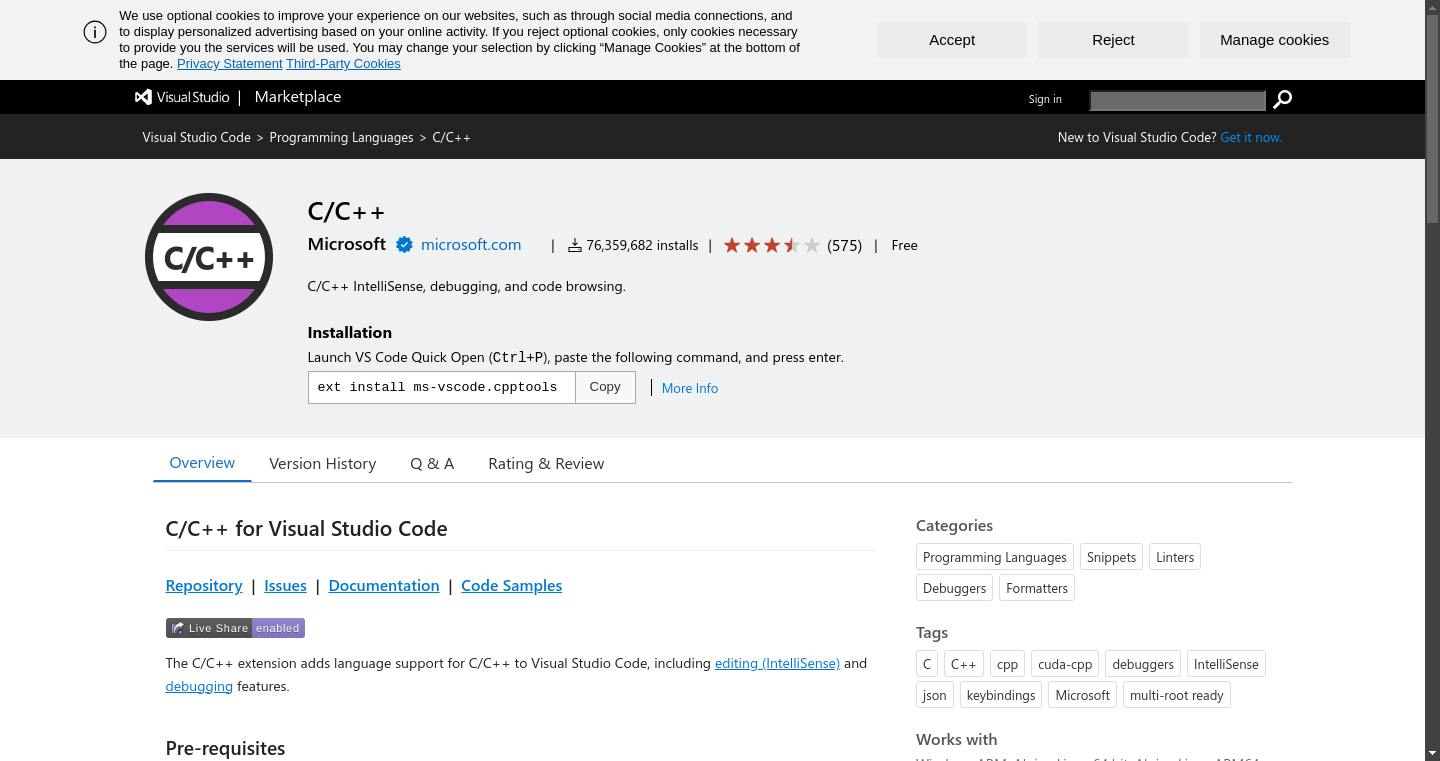The width and height of the screenshot is (1440, 761).
Task: Click the IntelliSense tag
Action: [x=1226, y=664]
